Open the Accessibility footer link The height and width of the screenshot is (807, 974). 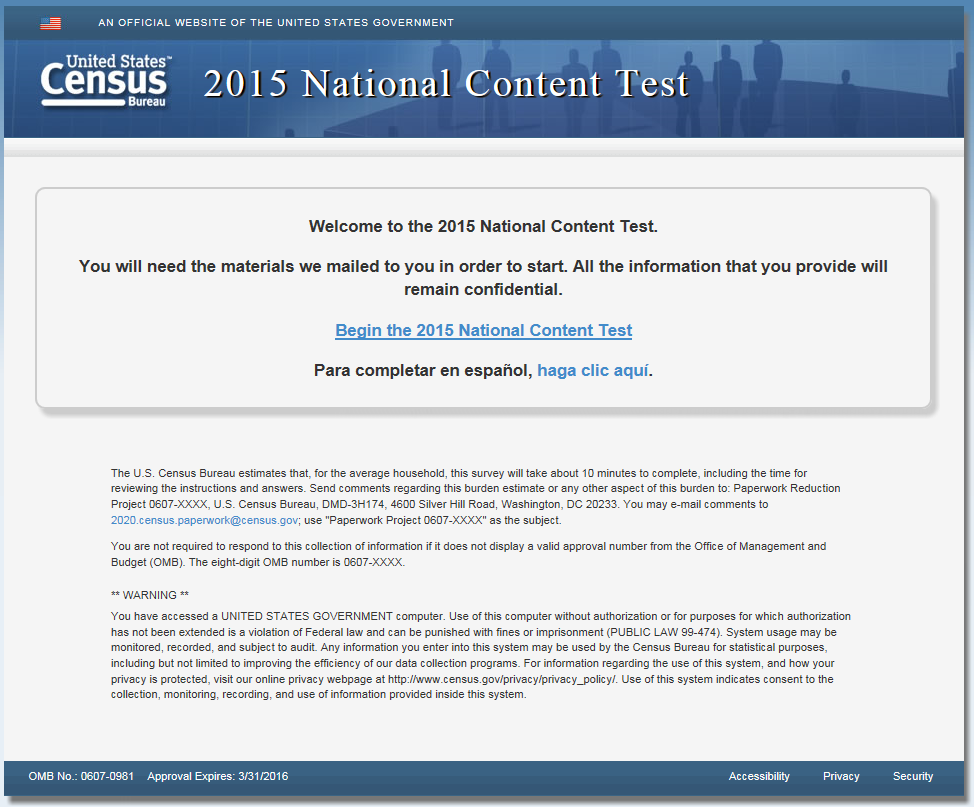tap(759, 776)
